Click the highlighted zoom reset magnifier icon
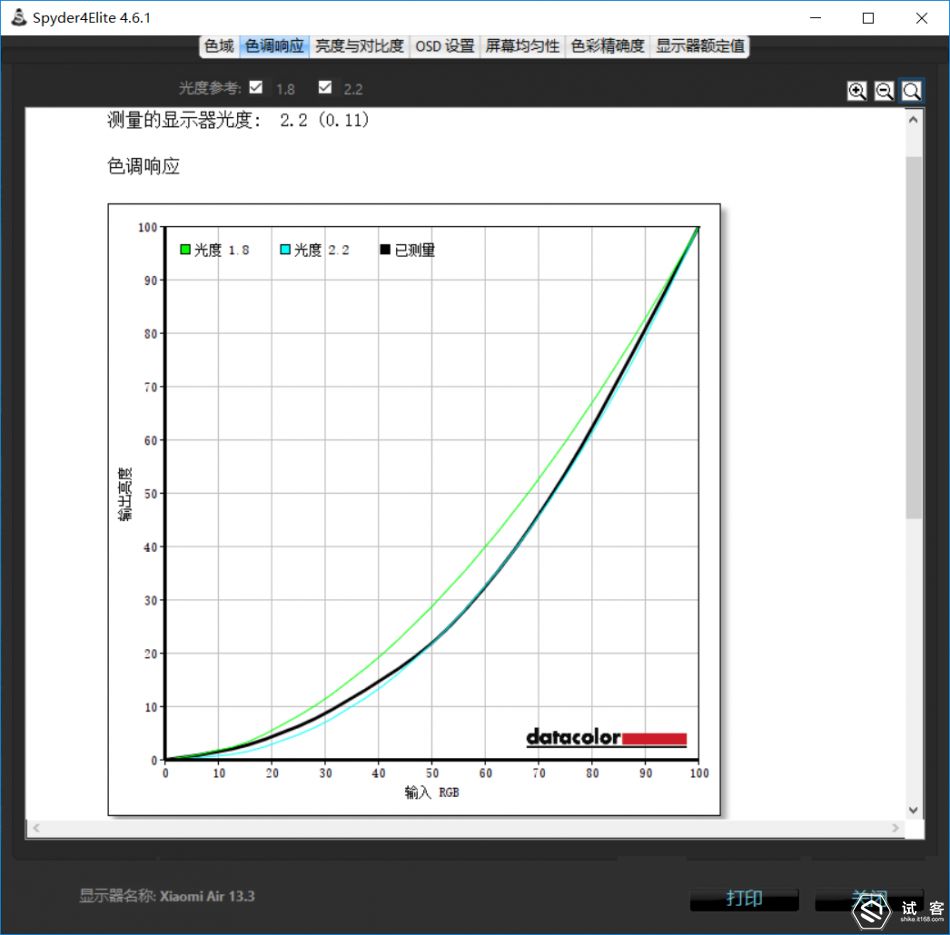The image size is (950, 935). [911, 91]
